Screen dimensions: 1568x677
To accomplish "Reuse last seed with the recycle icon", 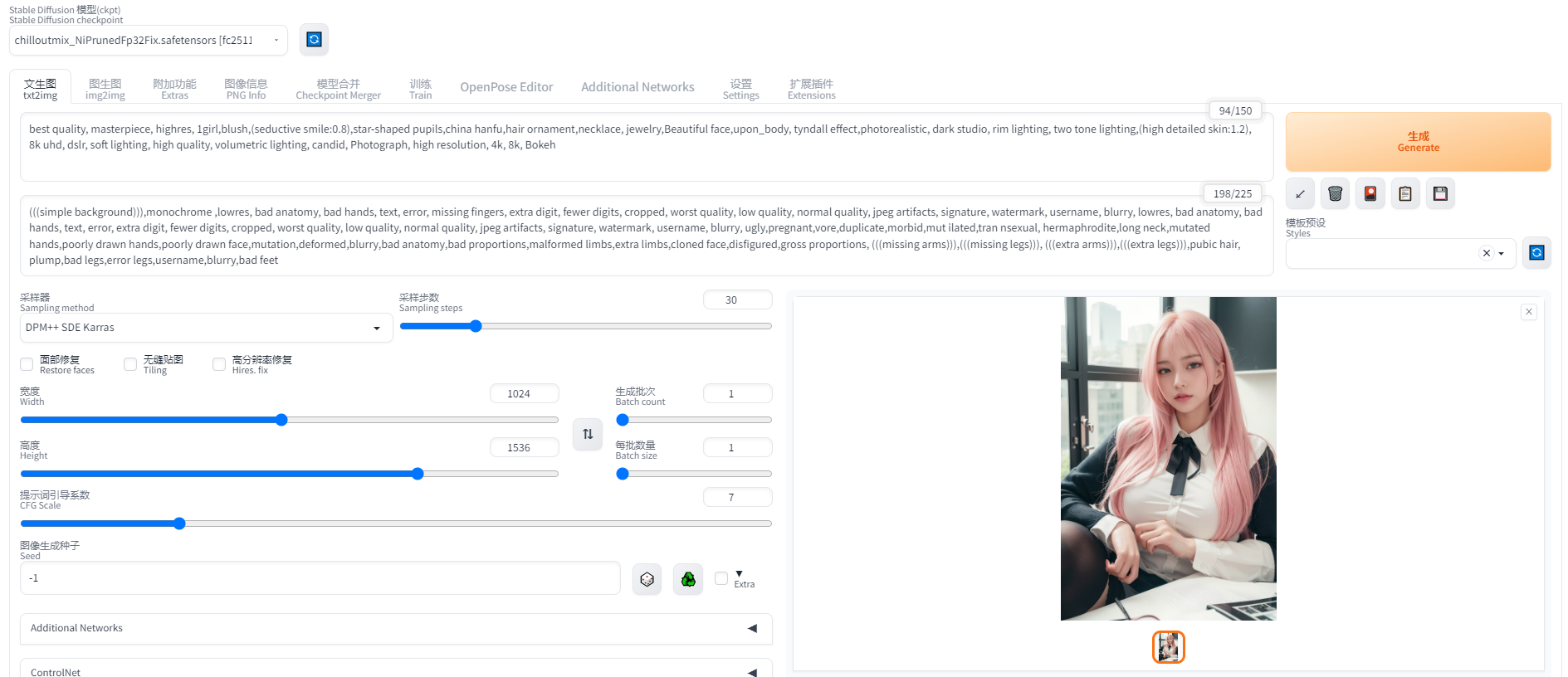I will [x=688, y=579].
